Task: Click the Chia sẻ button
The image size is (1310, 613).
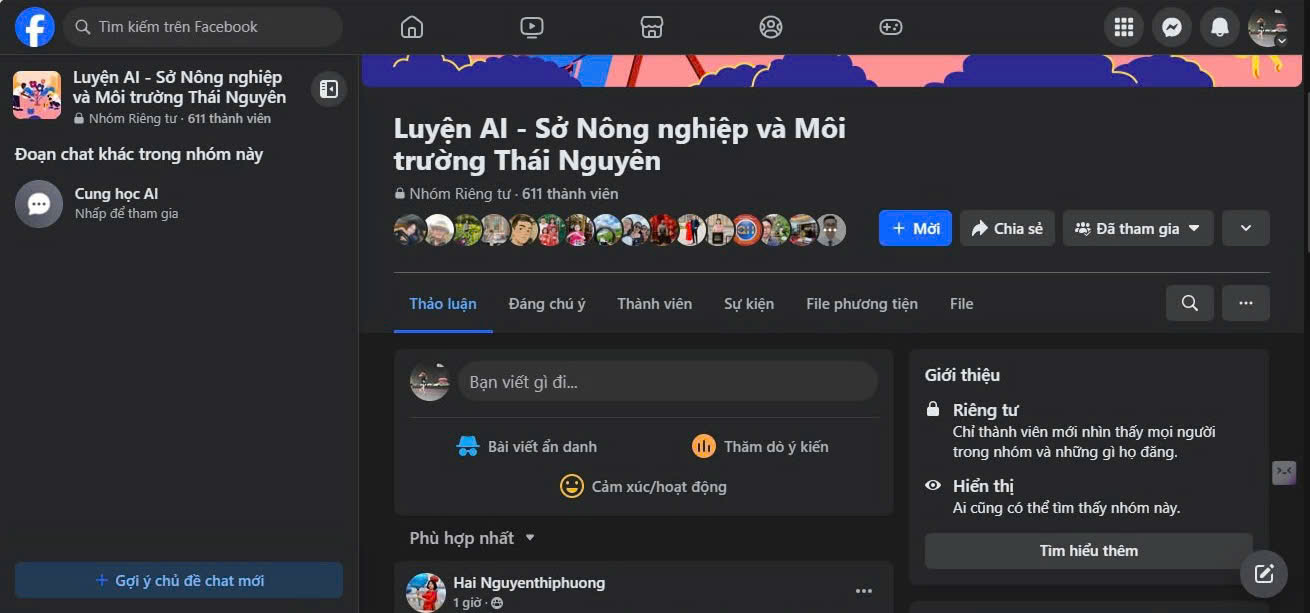Action: [1007, 228]
